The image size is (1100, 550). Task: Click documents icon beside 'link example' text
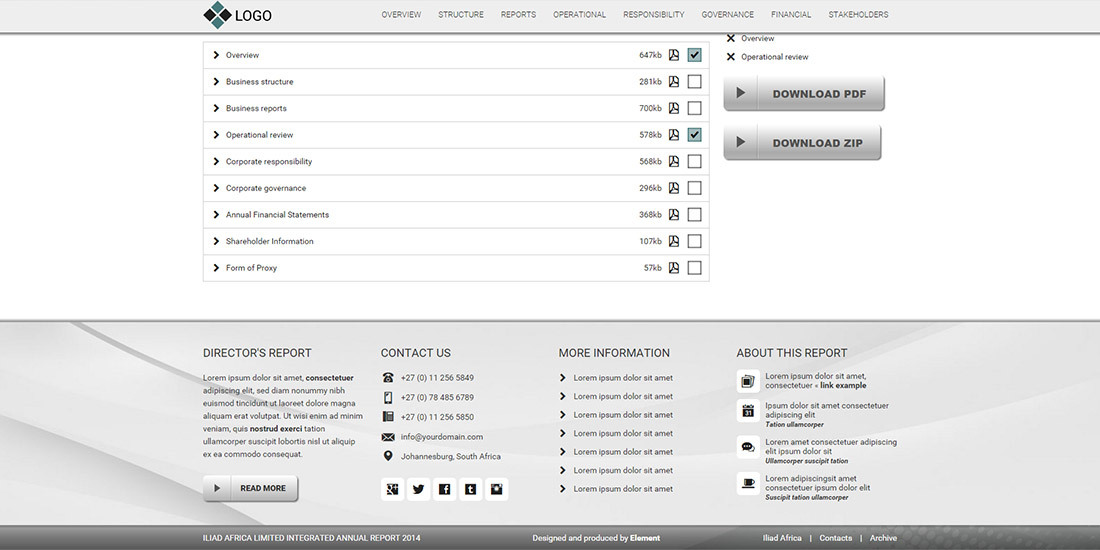(748, 381)
